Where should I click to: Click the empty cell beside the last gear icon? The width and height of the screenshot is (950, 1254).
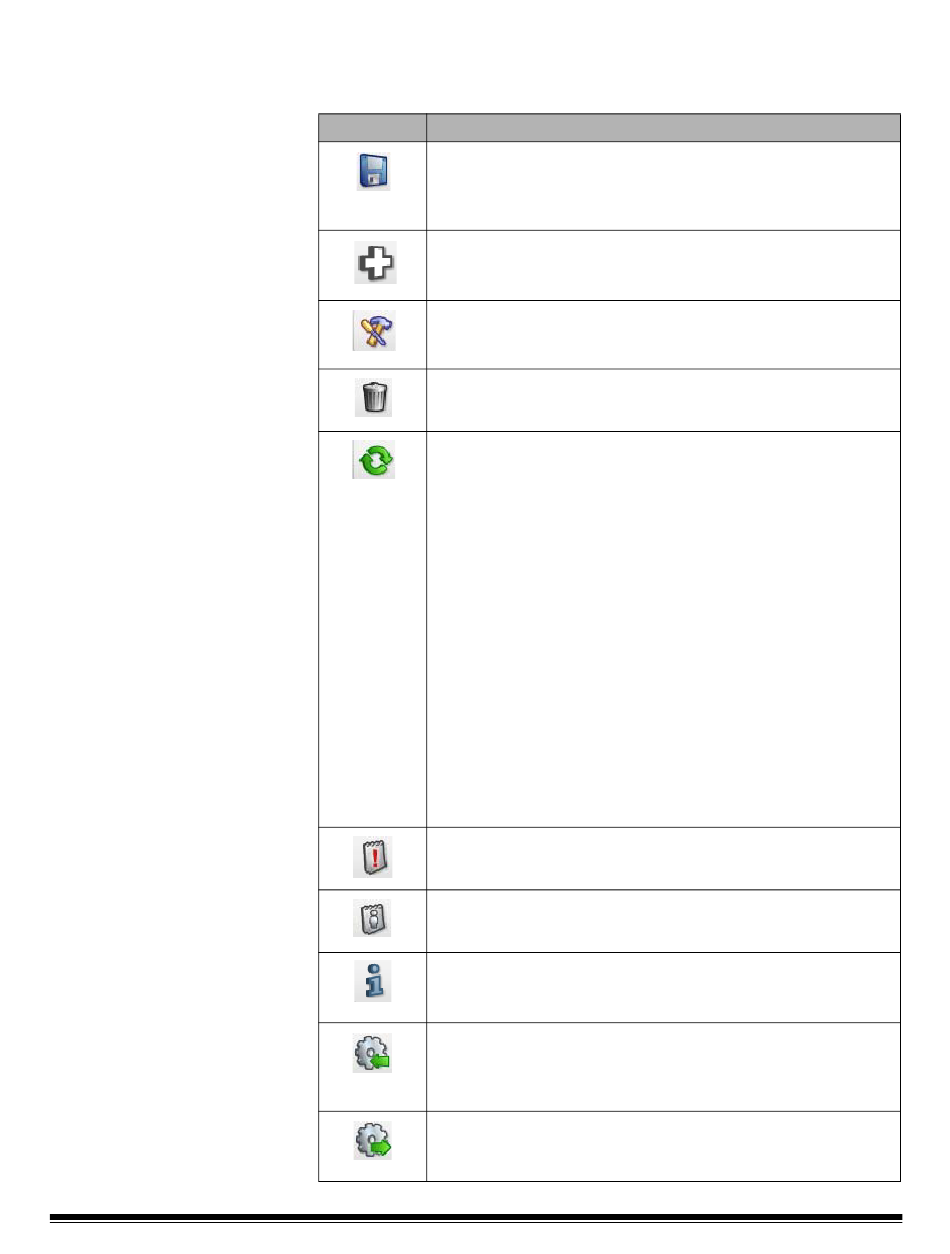click(x=664, y=1146)
